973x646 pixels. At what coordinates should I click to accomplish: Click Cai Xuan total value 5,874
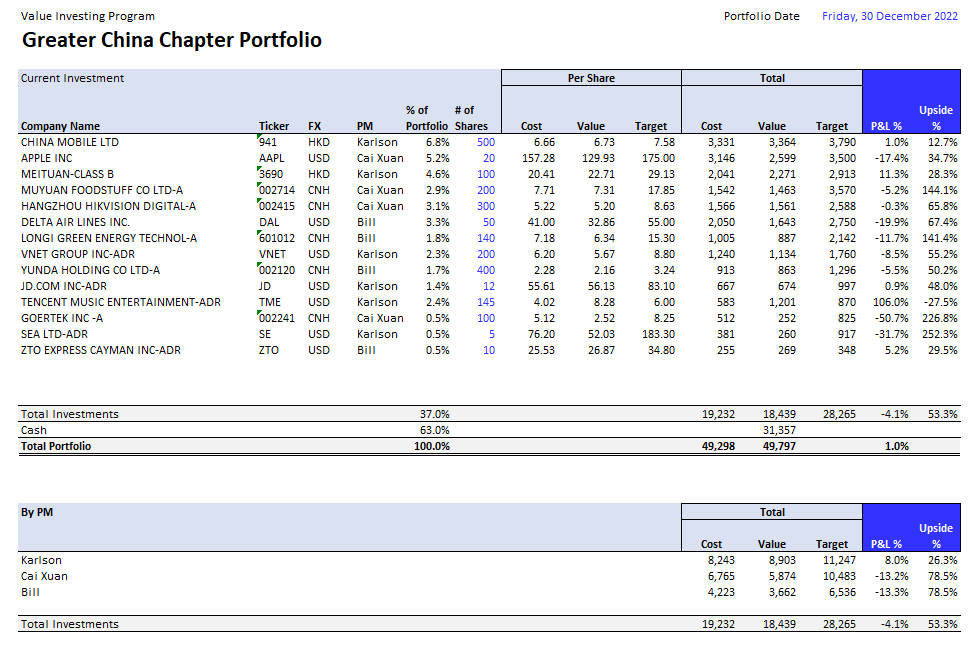pos(782,576)
